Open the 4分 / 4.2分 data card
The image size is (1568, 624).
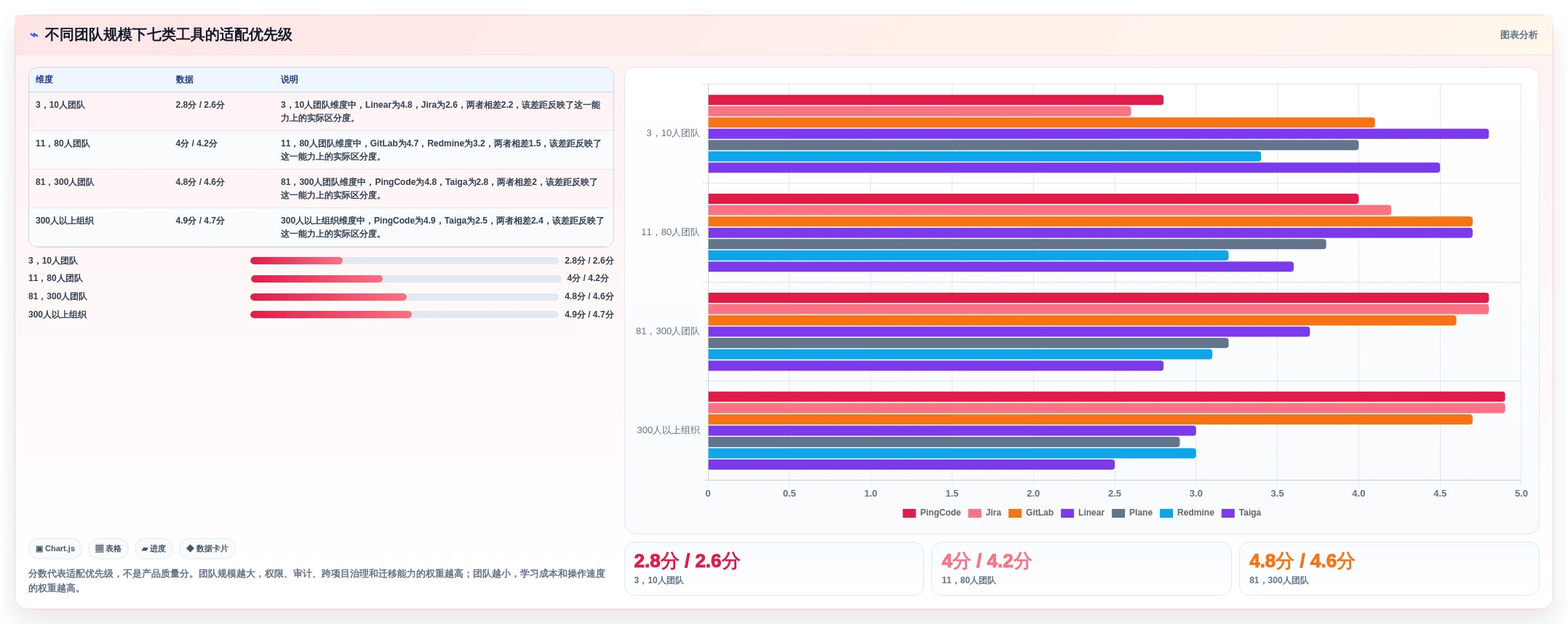(x=1081, y=569)
